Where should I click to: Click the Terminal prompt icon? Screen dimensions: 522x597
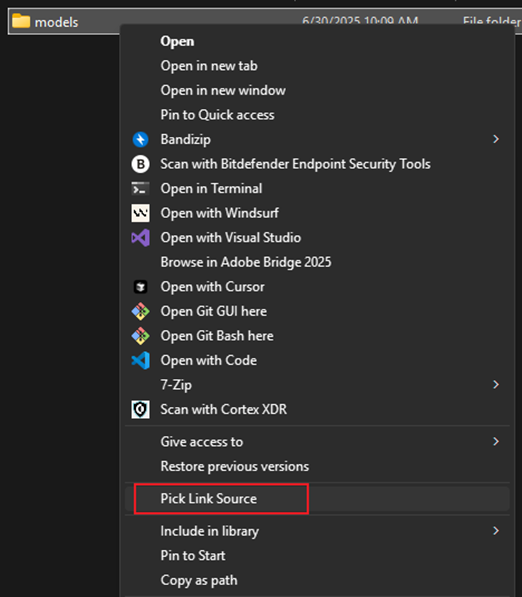click(140, 188)
